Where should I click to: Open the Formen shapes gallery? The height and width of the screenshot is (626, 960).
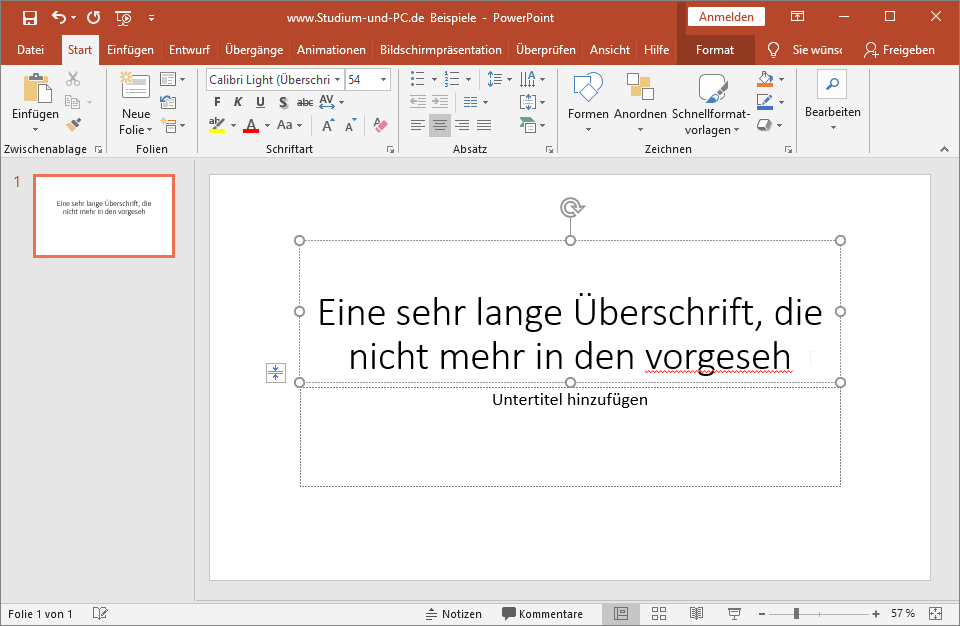[588, 102]
